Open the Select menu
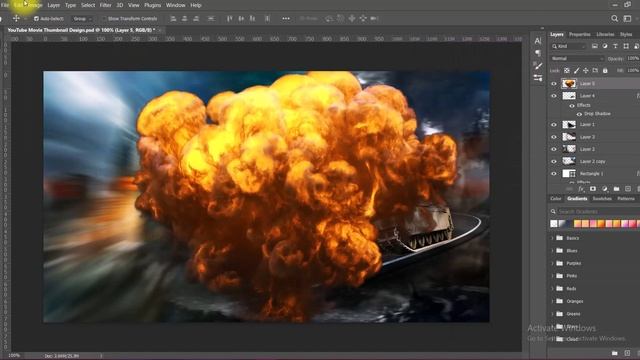The height and width of the screenshot is (360, 640). (x=88, y=5)
